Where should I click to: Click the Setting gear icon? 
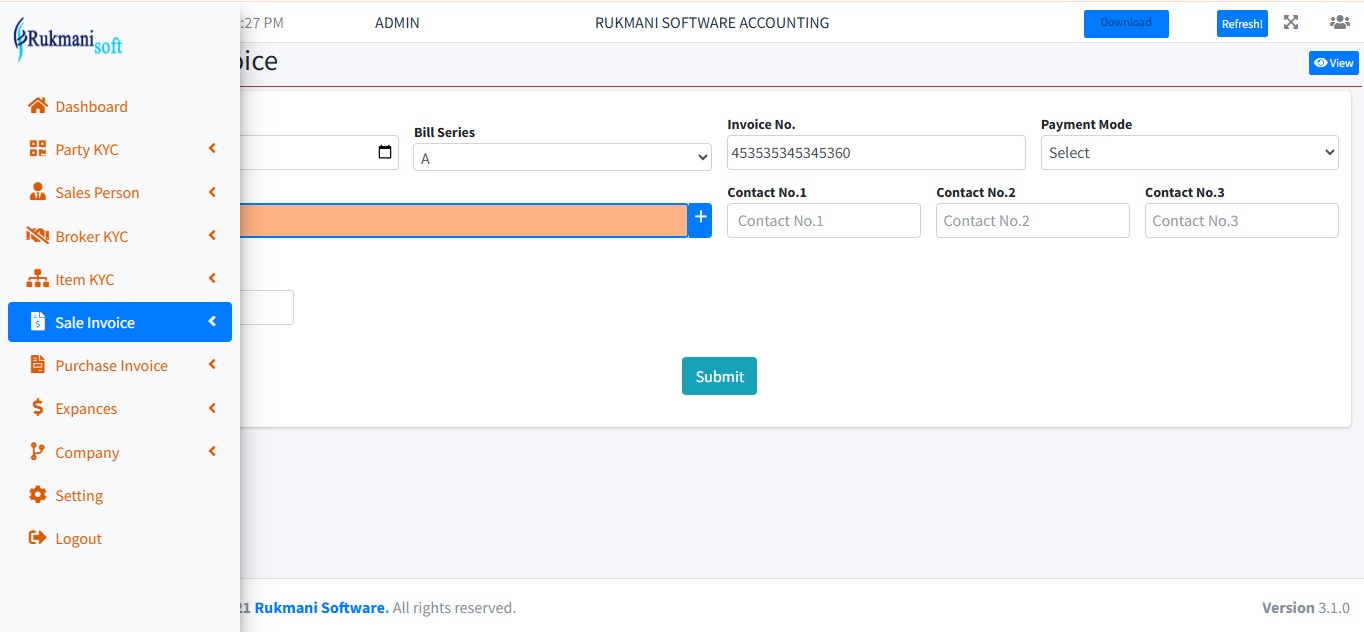38,495
